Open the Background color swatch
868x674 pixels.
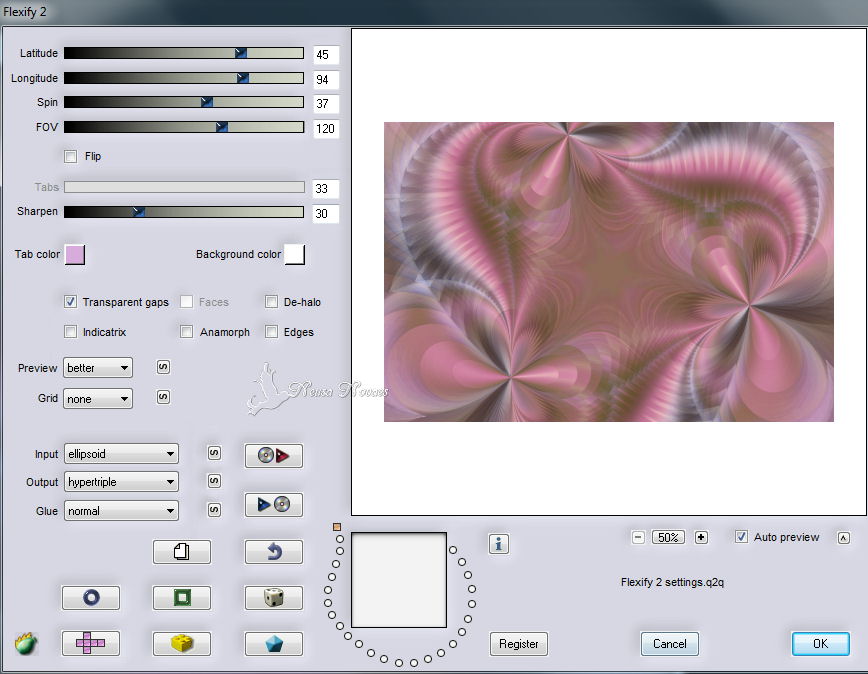(294, 255)
